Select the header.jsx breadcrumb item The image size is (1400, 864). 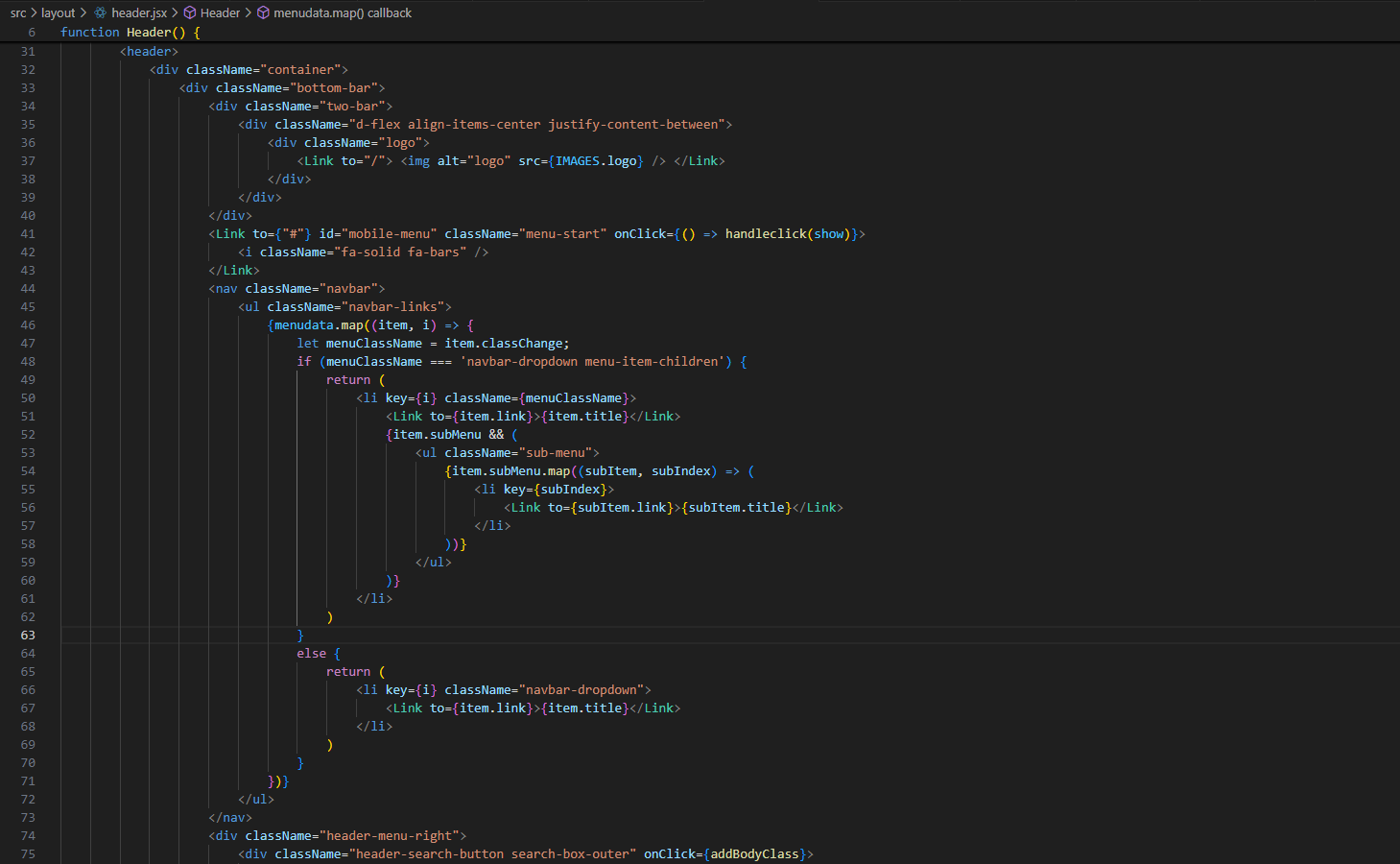[x=139, y=12]
